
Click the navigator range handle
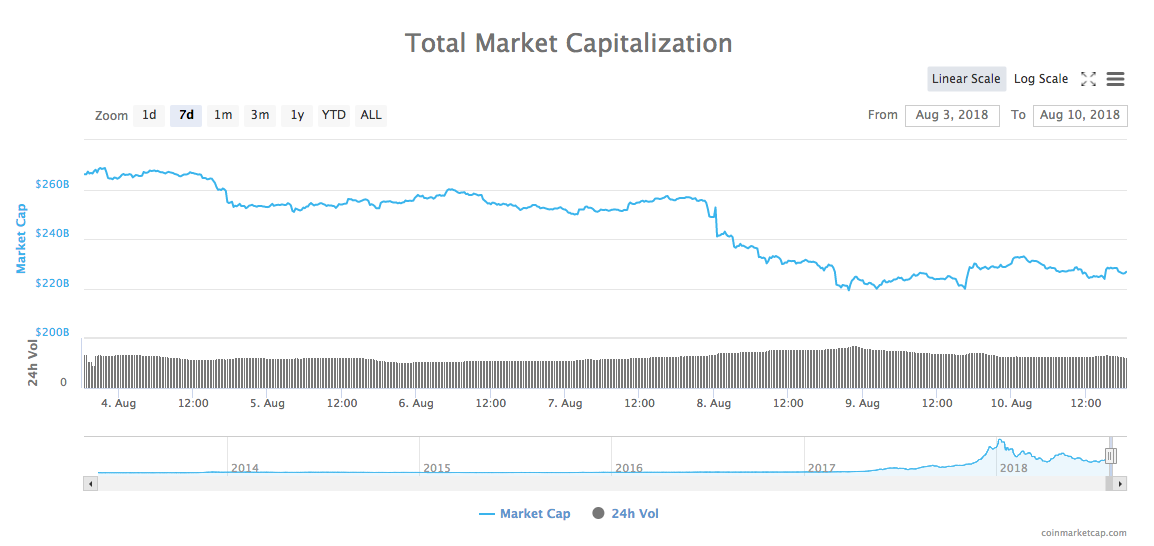click(x=1110, y=456)
